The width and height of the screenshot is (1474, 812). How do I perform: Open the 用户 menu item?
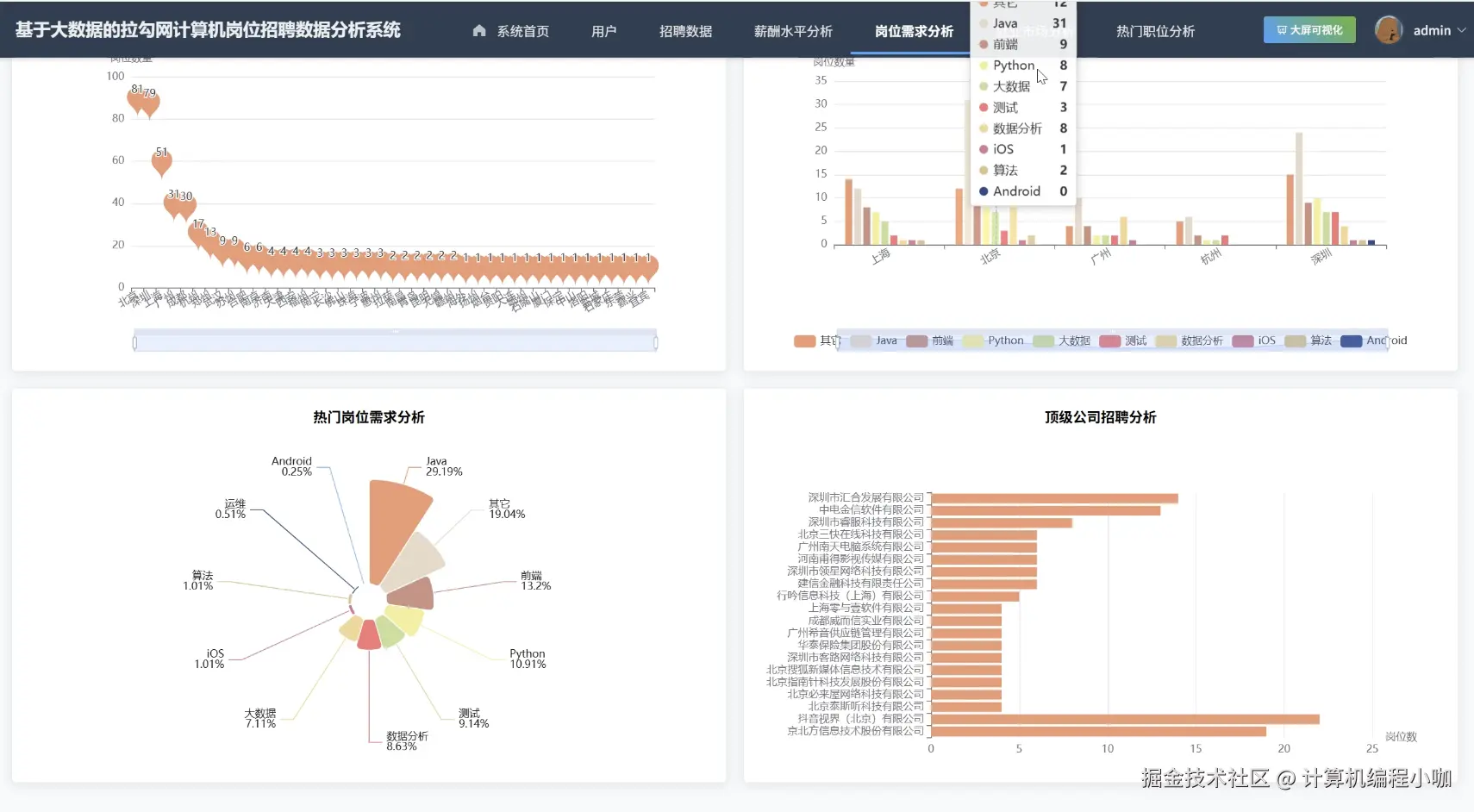click(x=603, y=31)
